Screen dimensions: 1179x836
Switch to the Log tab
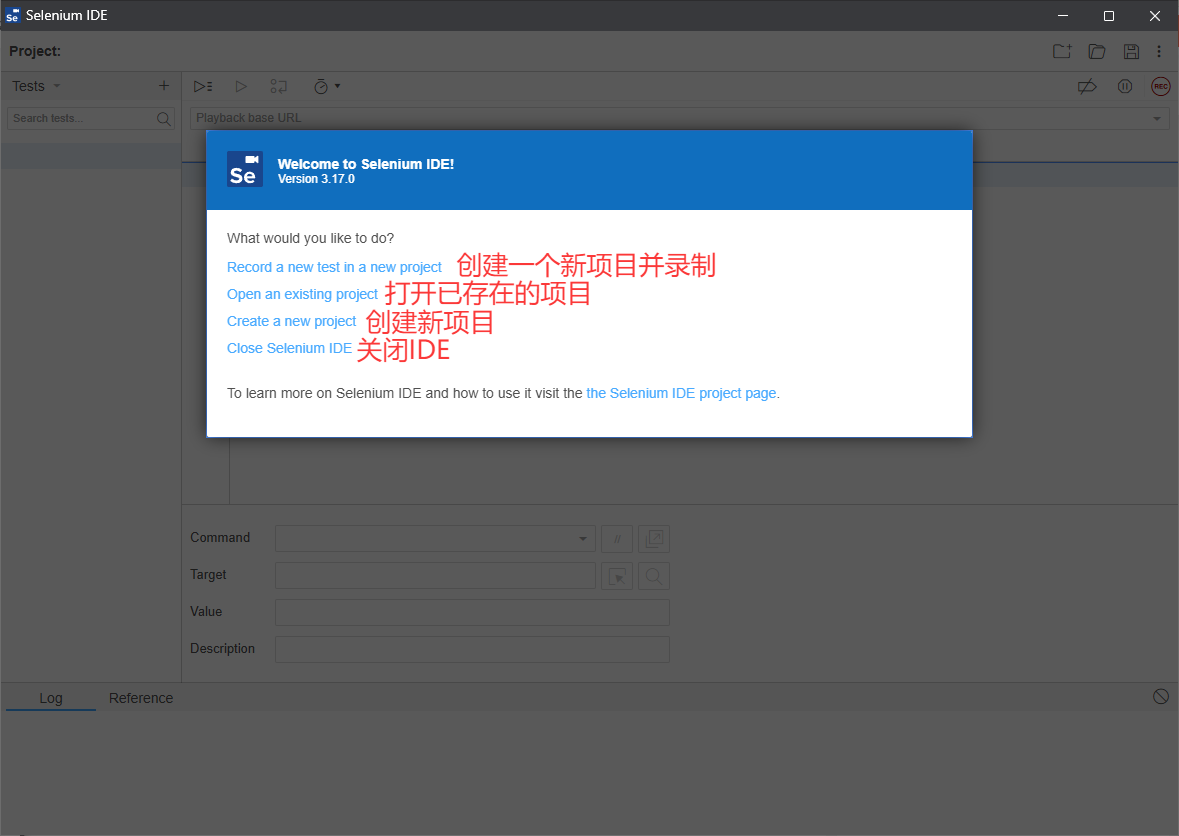pyautogui.click(x=51, y=698)
